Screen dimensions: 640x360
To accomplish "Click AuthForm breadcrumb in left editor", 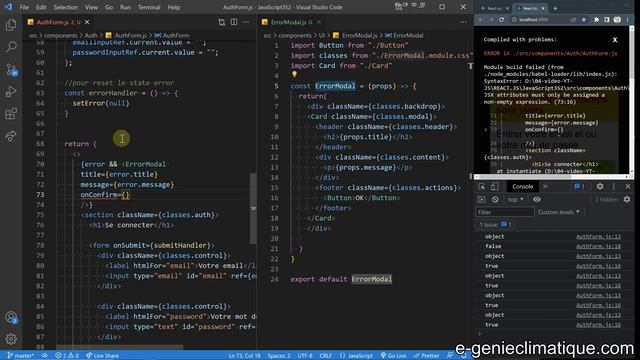I will tap(172, 36).
